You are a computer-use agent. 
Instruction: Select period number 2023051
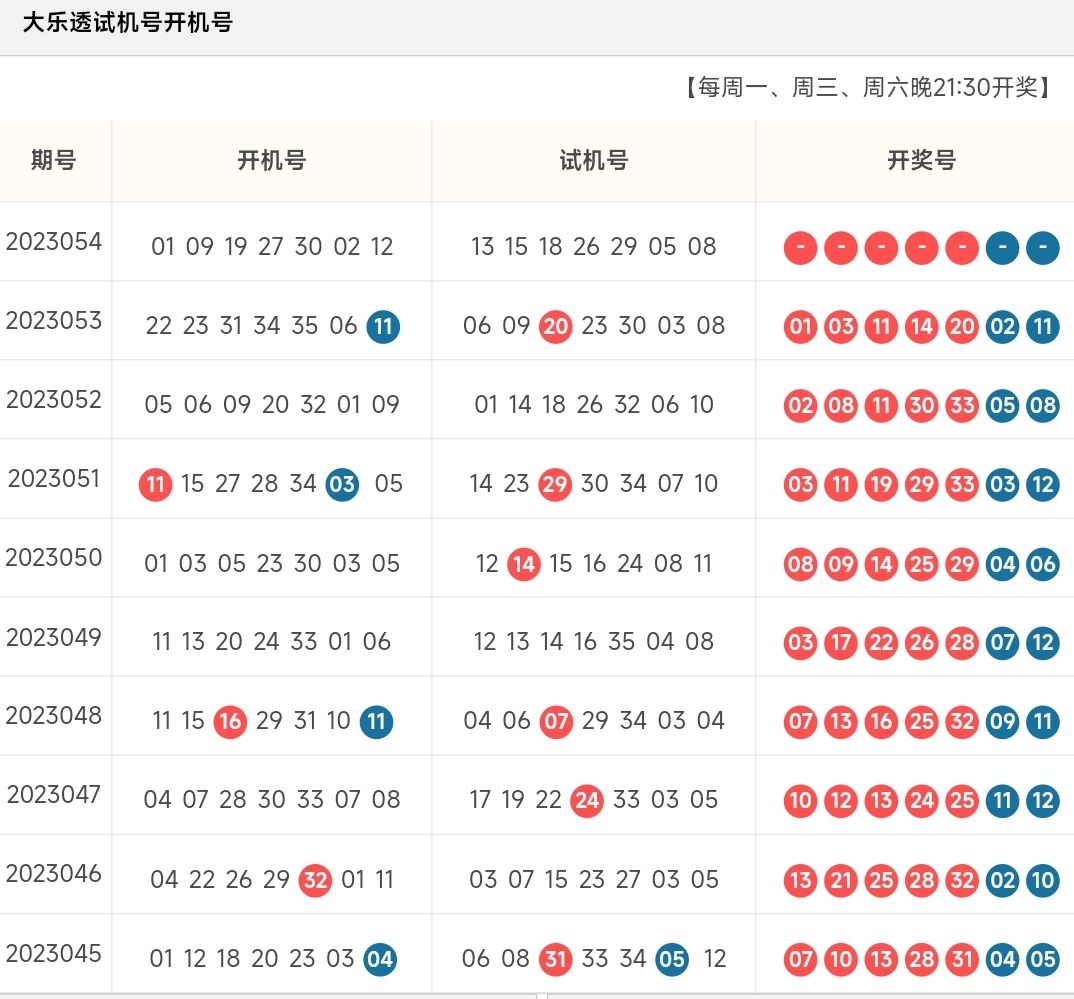coord(53,478)
